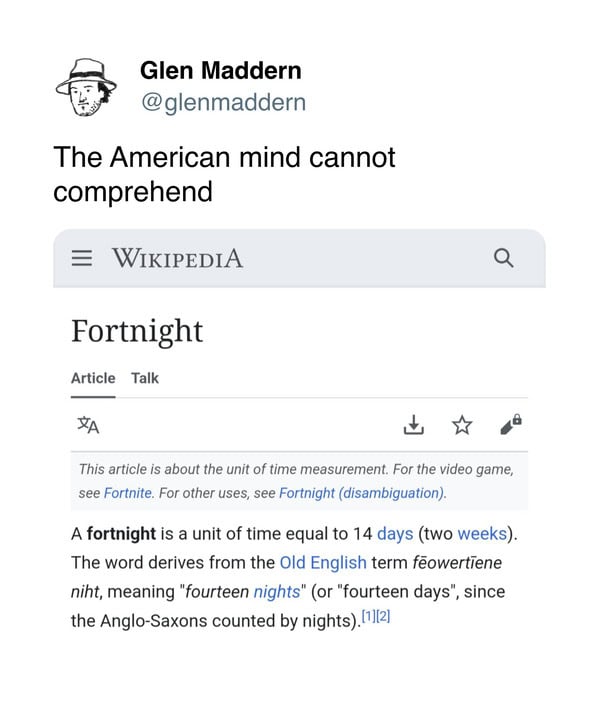Open the language translation icon
The image size is (599, 709).
pyautogui.click(x=88, y=425)
